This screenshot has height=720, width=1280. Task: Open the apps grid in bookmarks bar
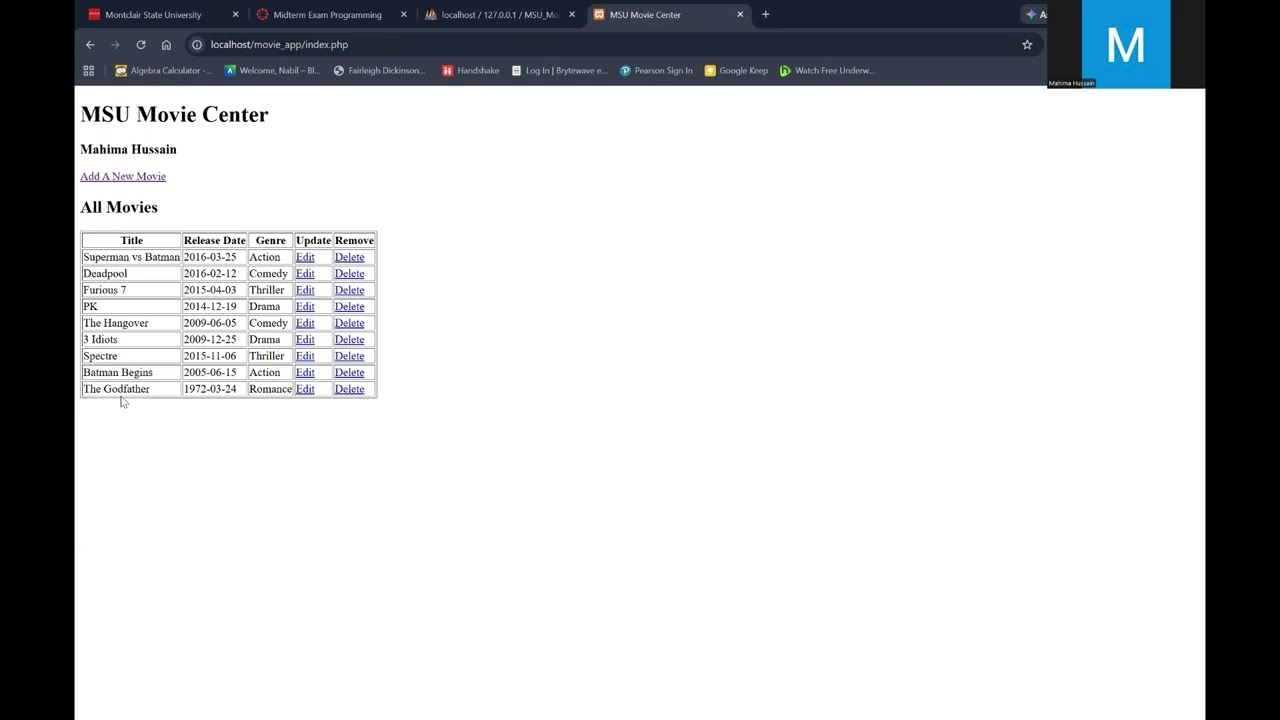pos(88,71)
